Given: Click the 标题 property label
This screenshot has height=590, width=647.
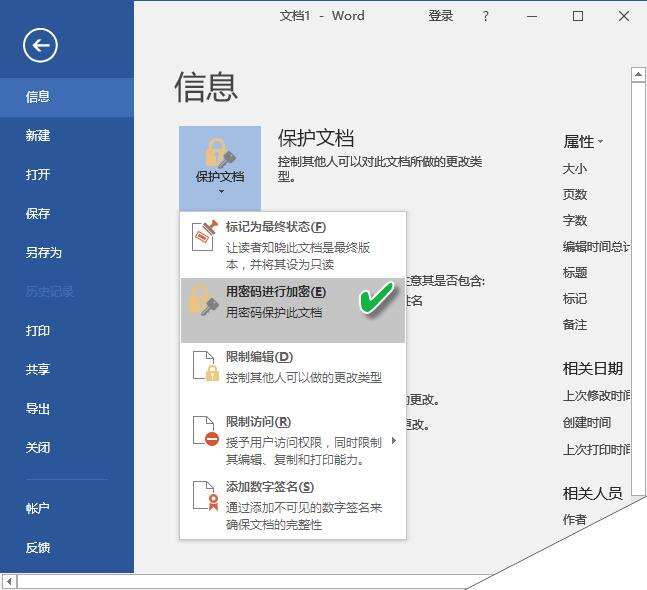Looking at the screenshot, I should click(x=575, y=273).
